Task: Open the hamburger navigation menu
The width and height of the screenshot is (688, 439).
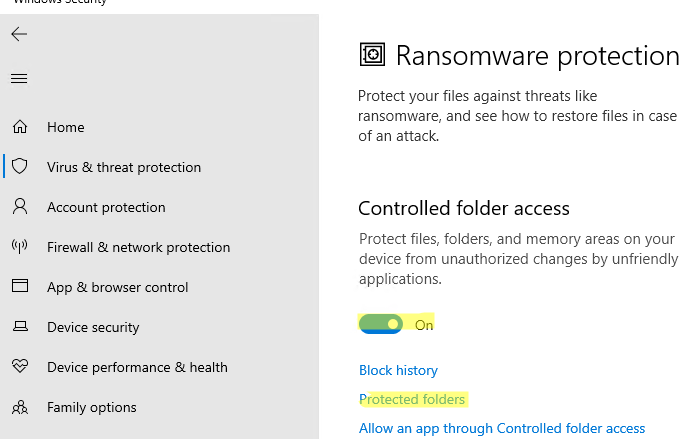Action: tap(19, 78)
